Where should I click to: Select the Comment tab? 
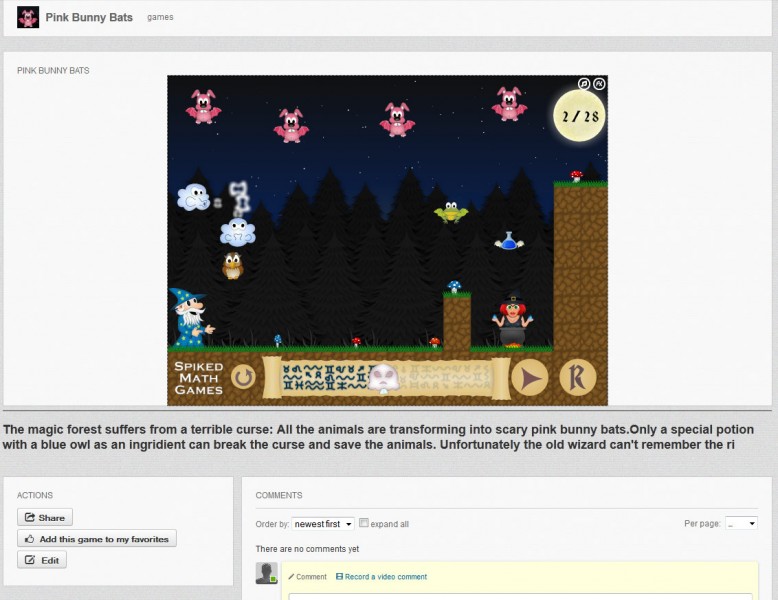tap(308, 577)
